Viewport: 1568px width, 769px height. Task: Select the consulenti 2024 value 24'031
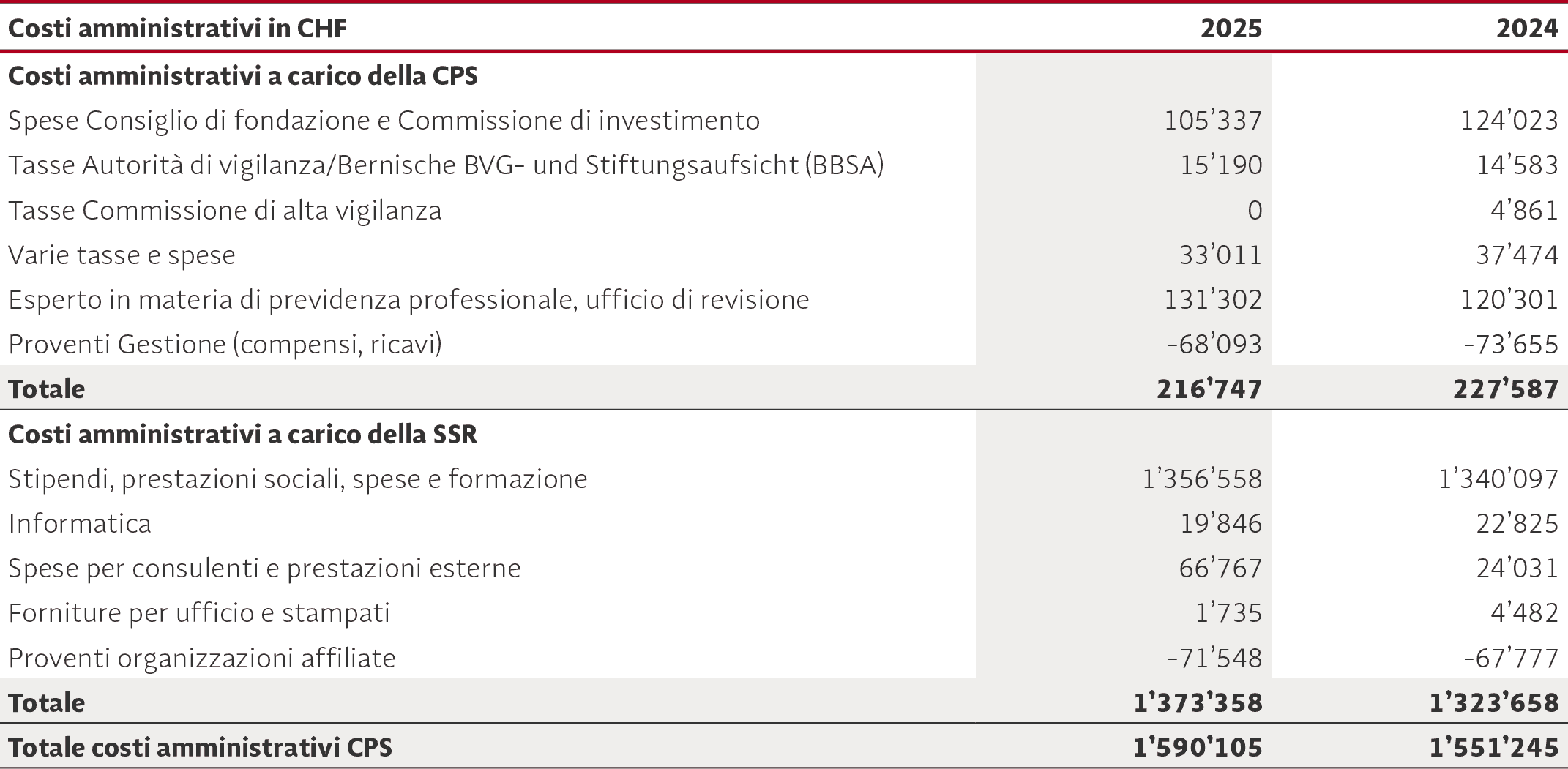[1517, 569]
